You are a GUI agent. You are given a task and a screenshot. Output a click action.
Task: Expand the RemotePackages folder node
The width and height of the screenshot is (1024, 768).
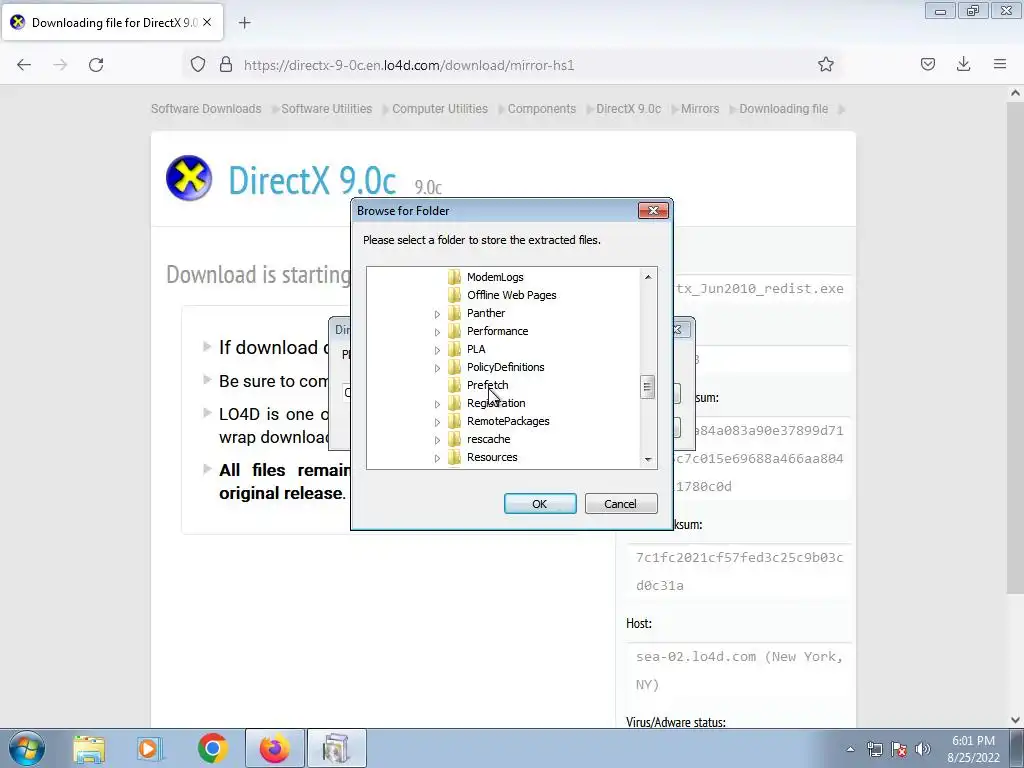click(x=437, y=422)
